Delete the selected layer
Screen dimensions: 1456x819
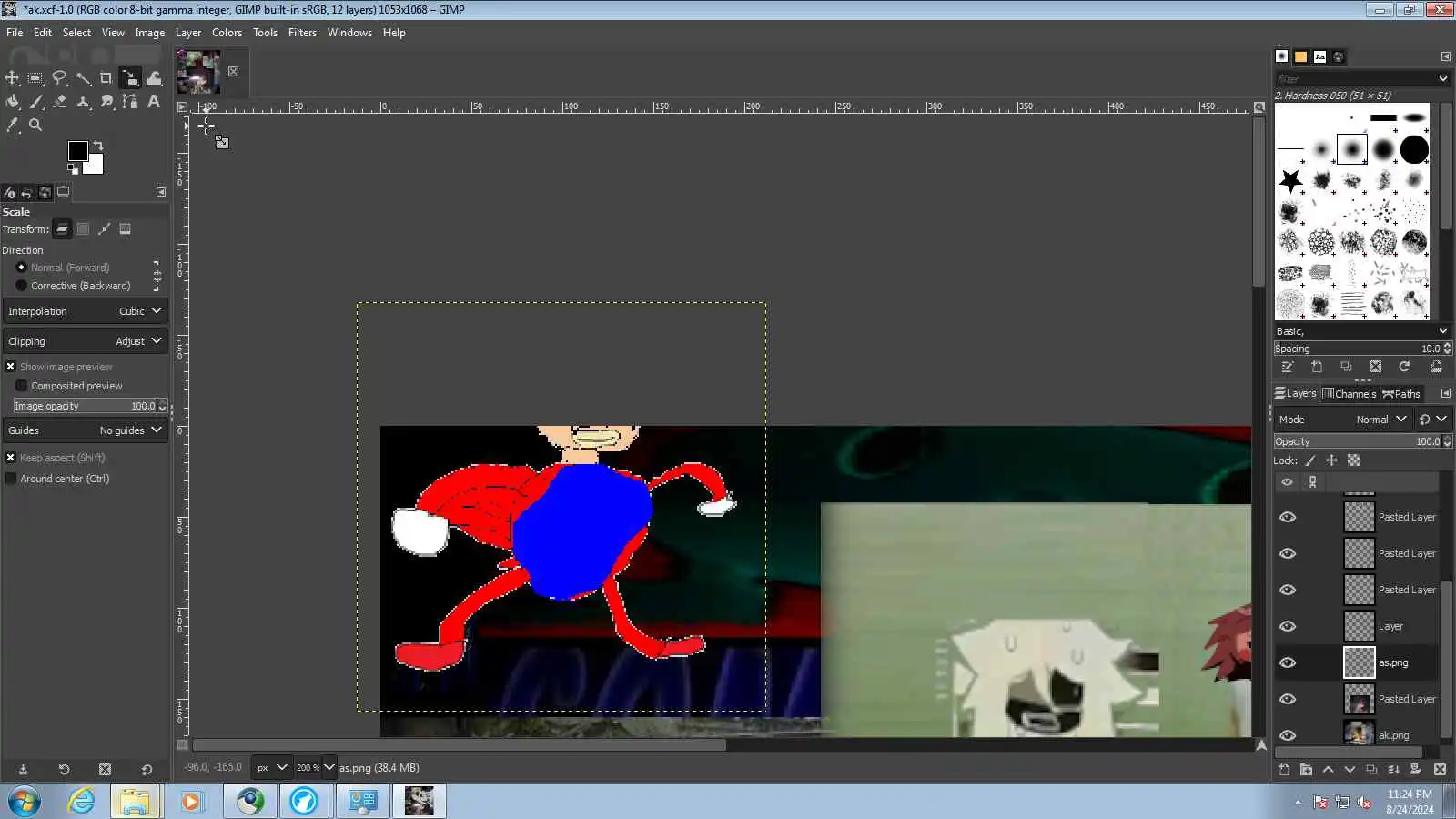1440,770
